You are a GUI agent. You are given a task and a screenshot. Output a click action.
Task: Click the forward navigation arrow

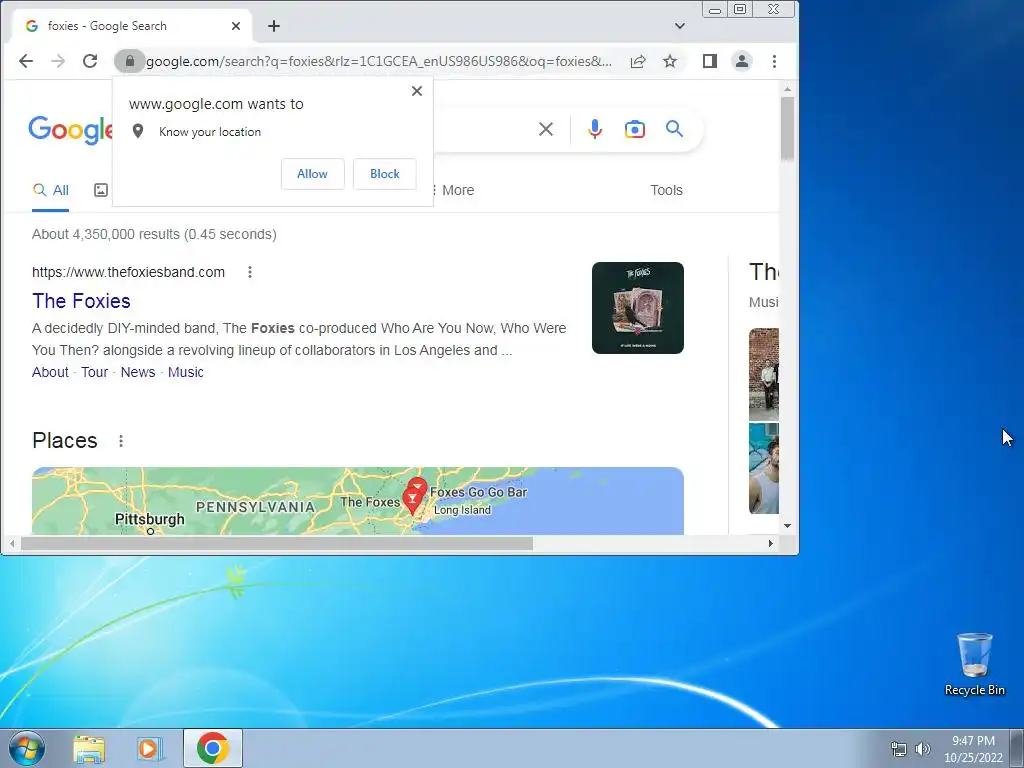[x=58, y=61]
